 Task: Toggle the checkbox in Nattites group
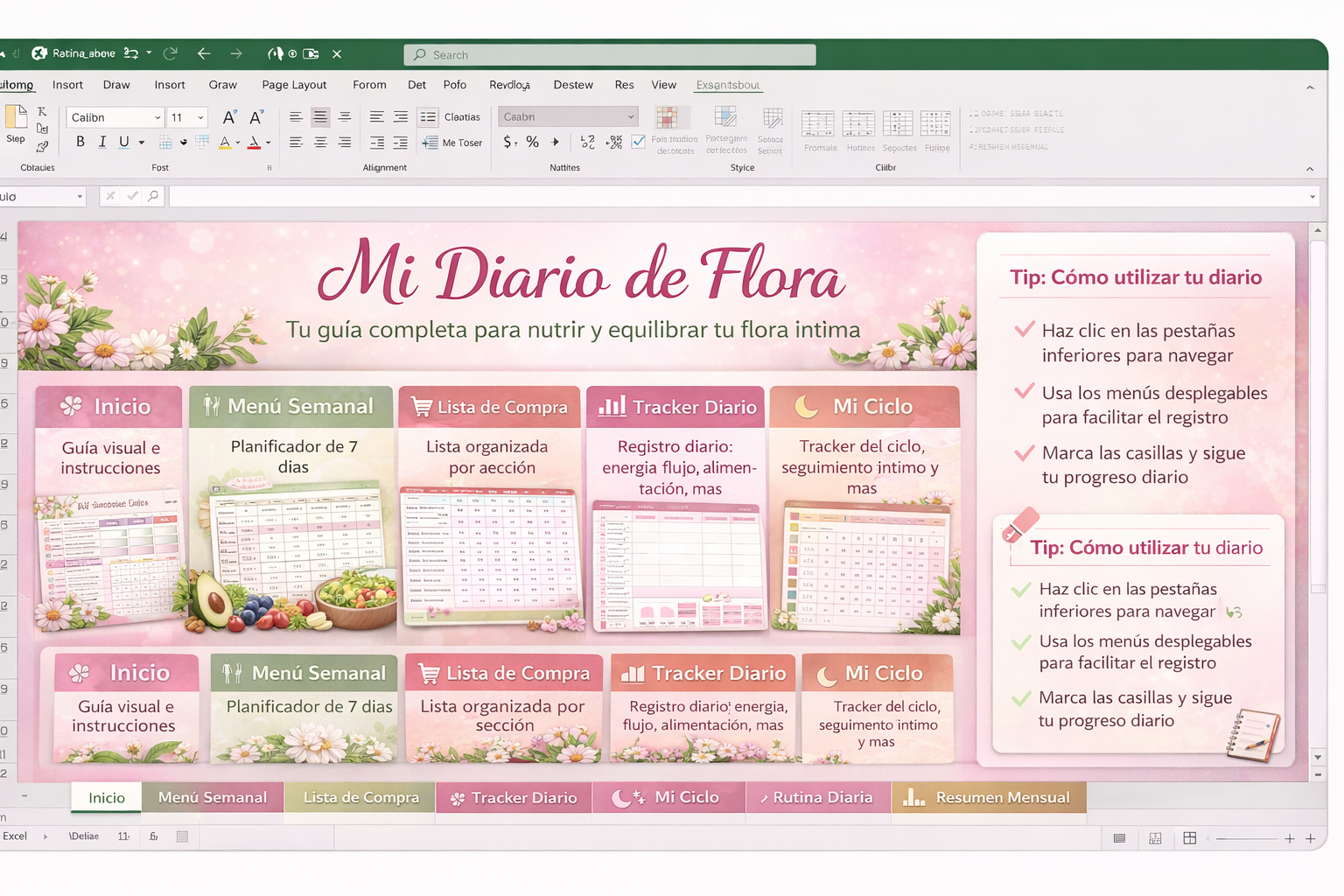(639, 141)
